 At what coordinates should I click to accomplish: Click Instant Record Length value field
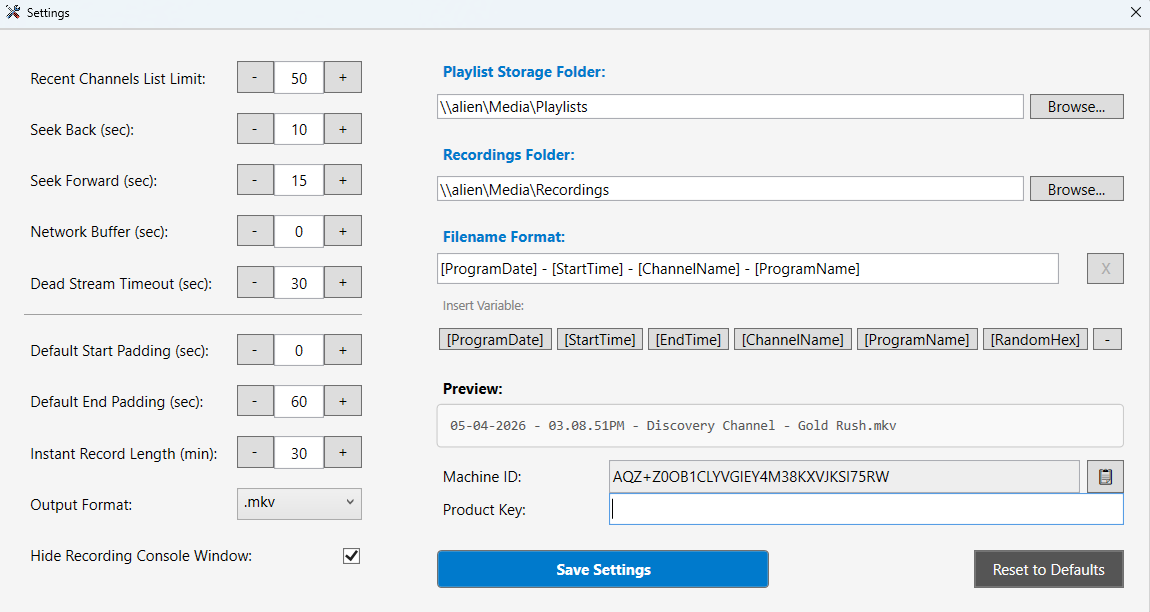coord(299,453)
